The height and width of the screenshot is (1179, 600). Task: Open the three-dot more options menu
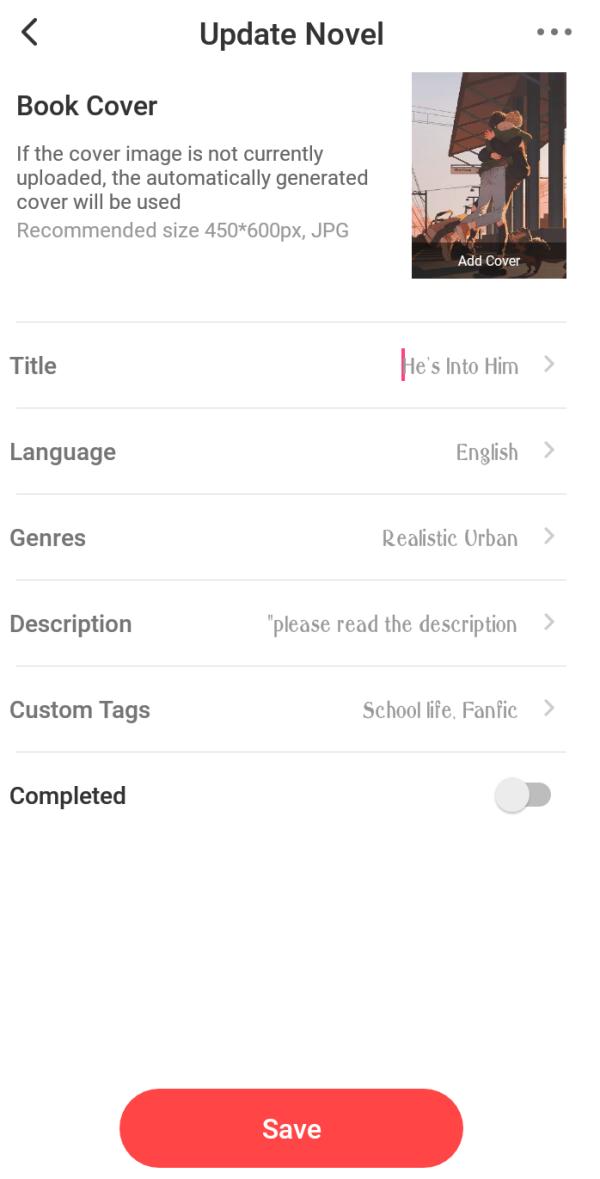pos(554,33)
